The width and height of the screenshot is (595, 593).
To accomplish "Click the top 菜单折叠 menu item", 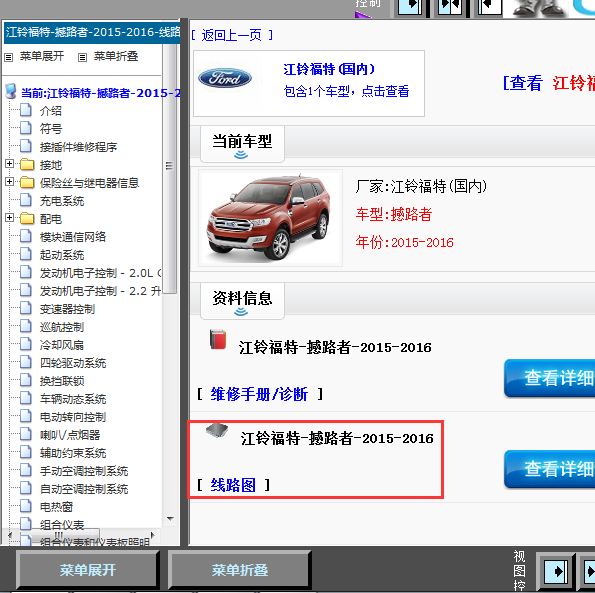I will click(116, 56).
